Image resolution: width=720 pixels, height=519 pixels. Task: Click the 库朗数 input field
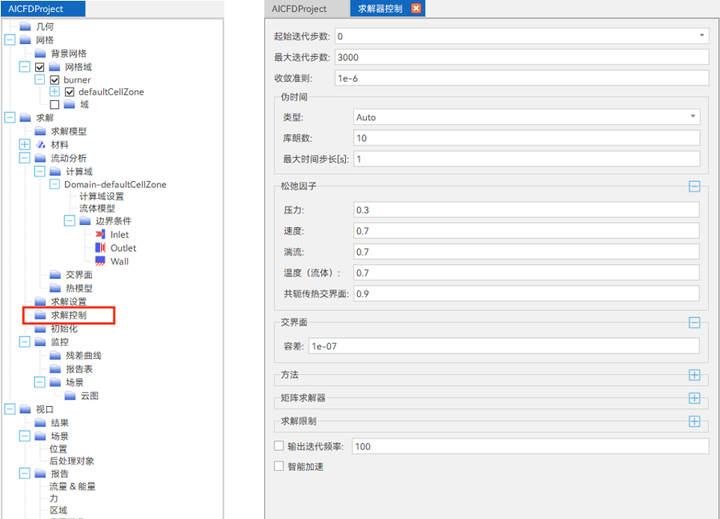click(527, 138)
